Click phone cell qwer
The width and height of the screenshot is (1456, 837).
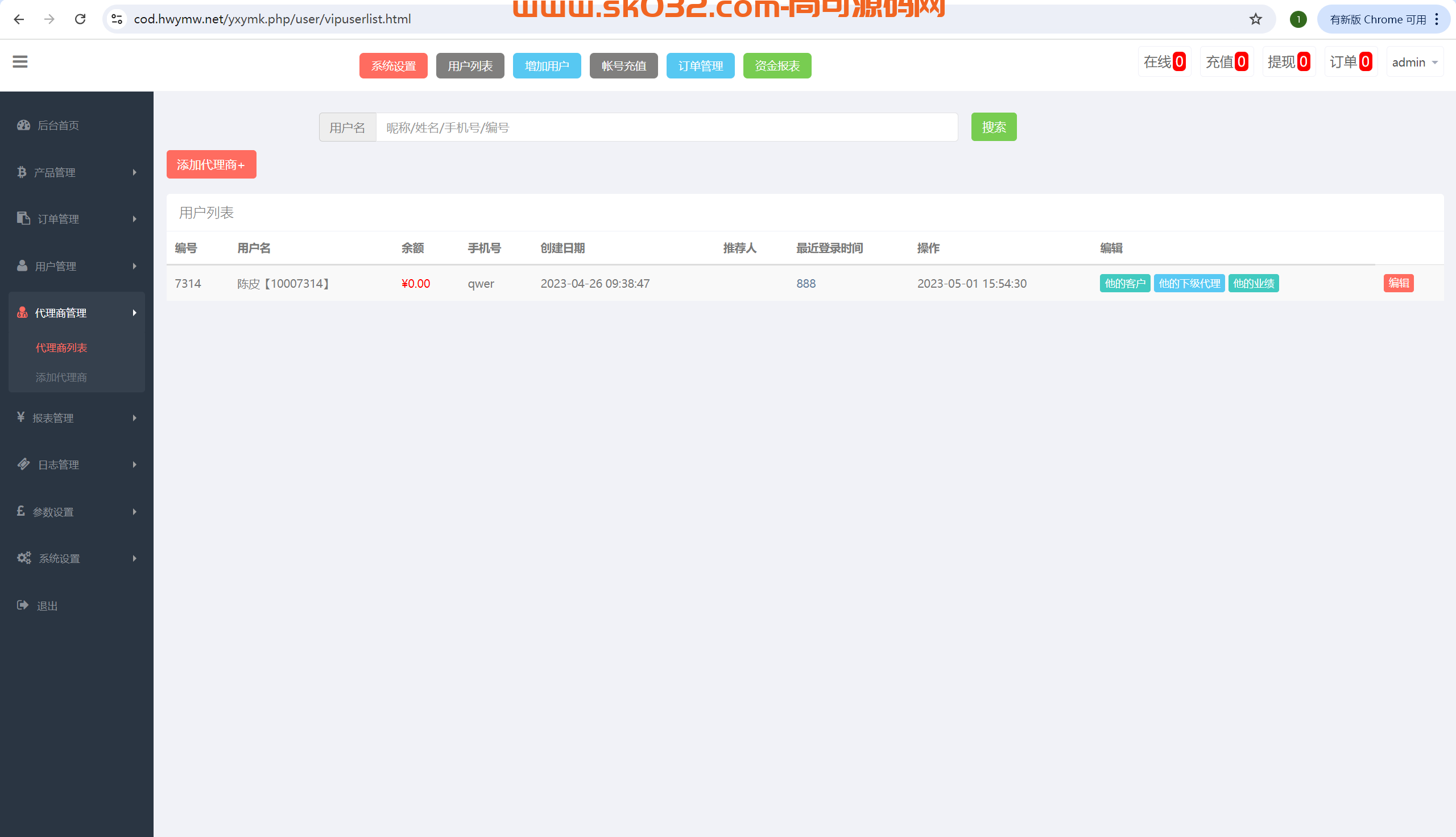pyautogui.click(x=481, y=283)
